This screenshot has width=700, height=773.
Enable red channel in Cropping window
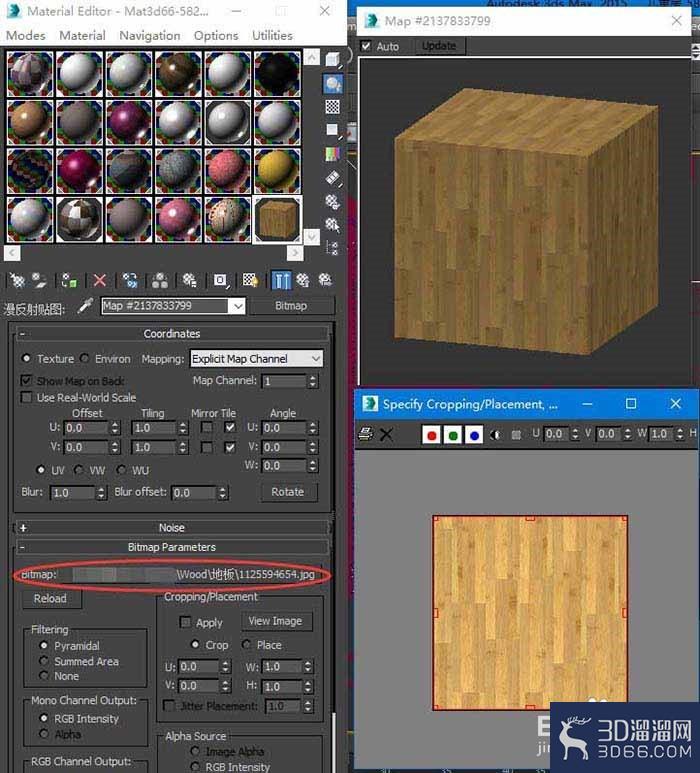coord(432,435)
